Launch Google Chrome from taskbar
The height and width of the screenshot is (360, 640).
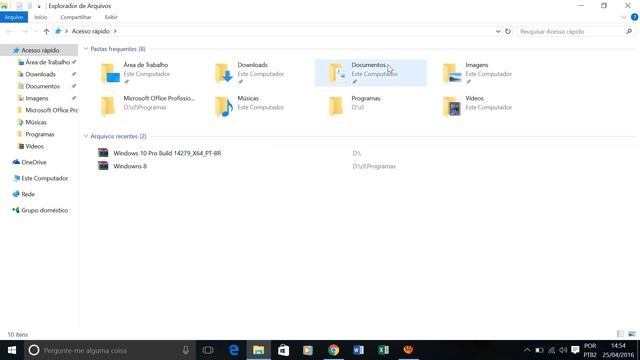click(333, 350)
